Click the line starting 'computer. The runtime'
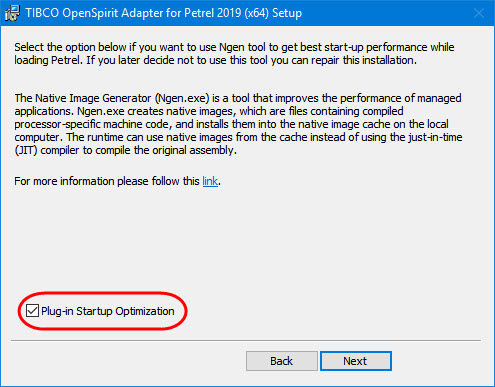The image size is (495, 387). [238, 137]
